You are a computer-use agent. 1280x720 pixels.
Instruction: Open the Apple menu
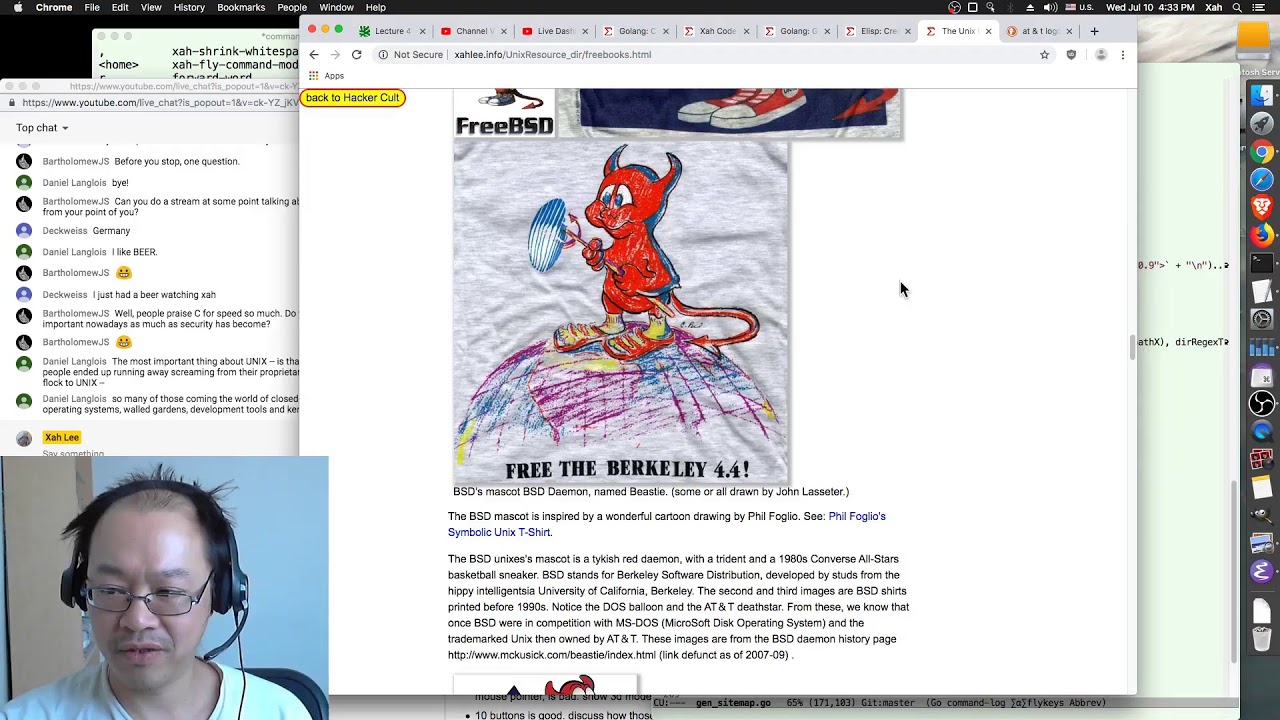pos(17,7)
